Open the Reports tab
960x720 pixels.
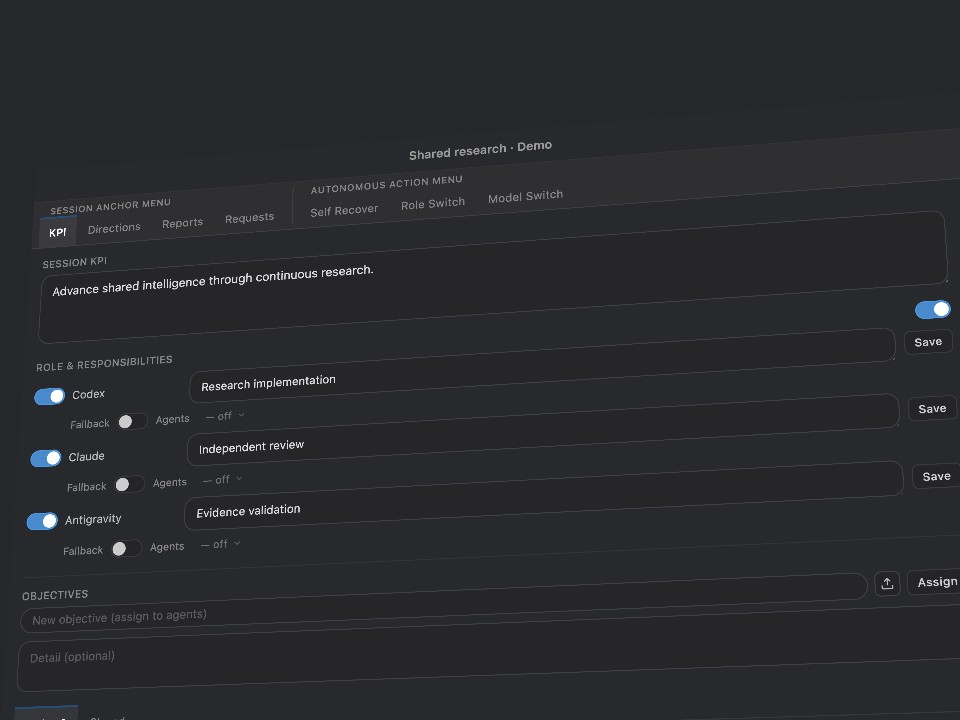182,223
